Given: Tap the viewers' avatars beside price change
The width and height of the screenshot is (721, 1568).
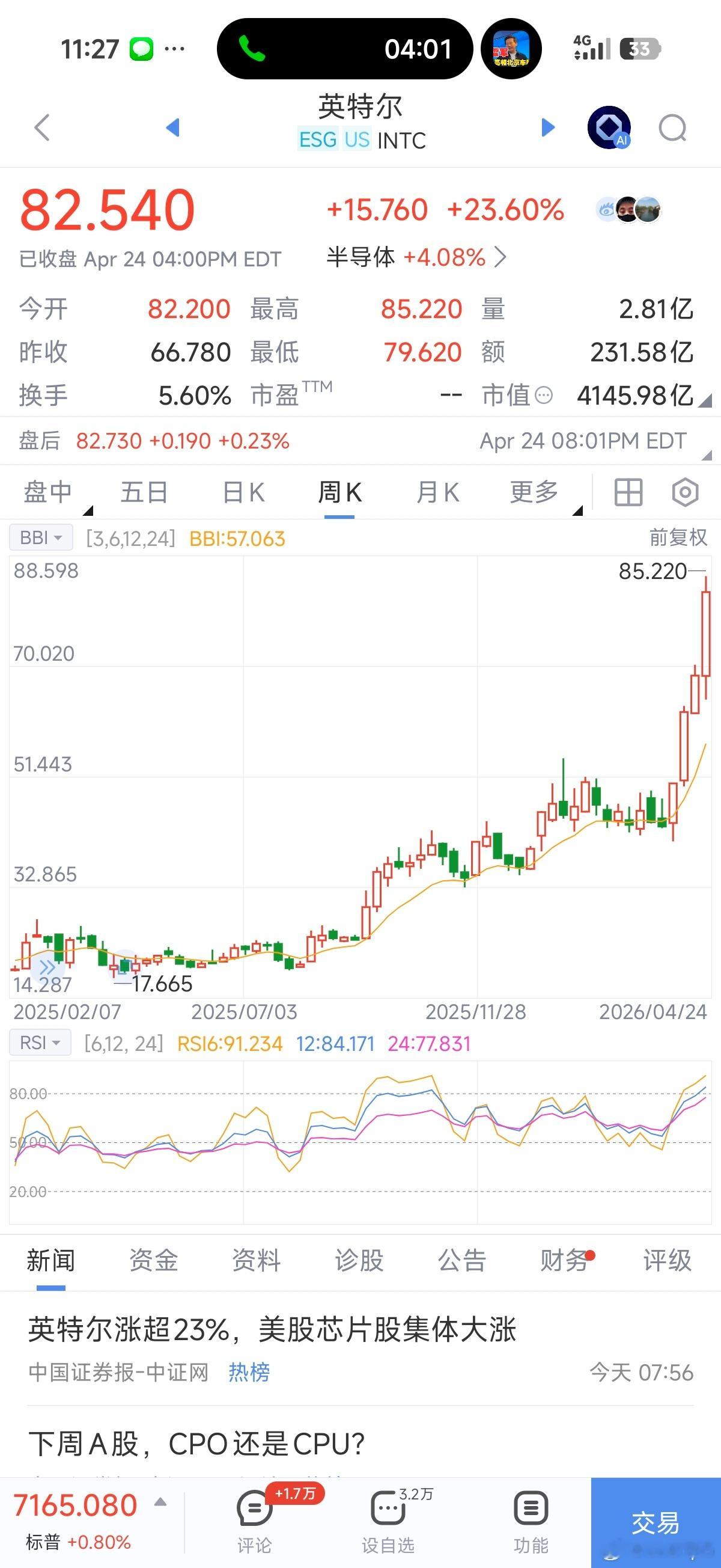Looking at the screenshot, I should tap(628, 210).
